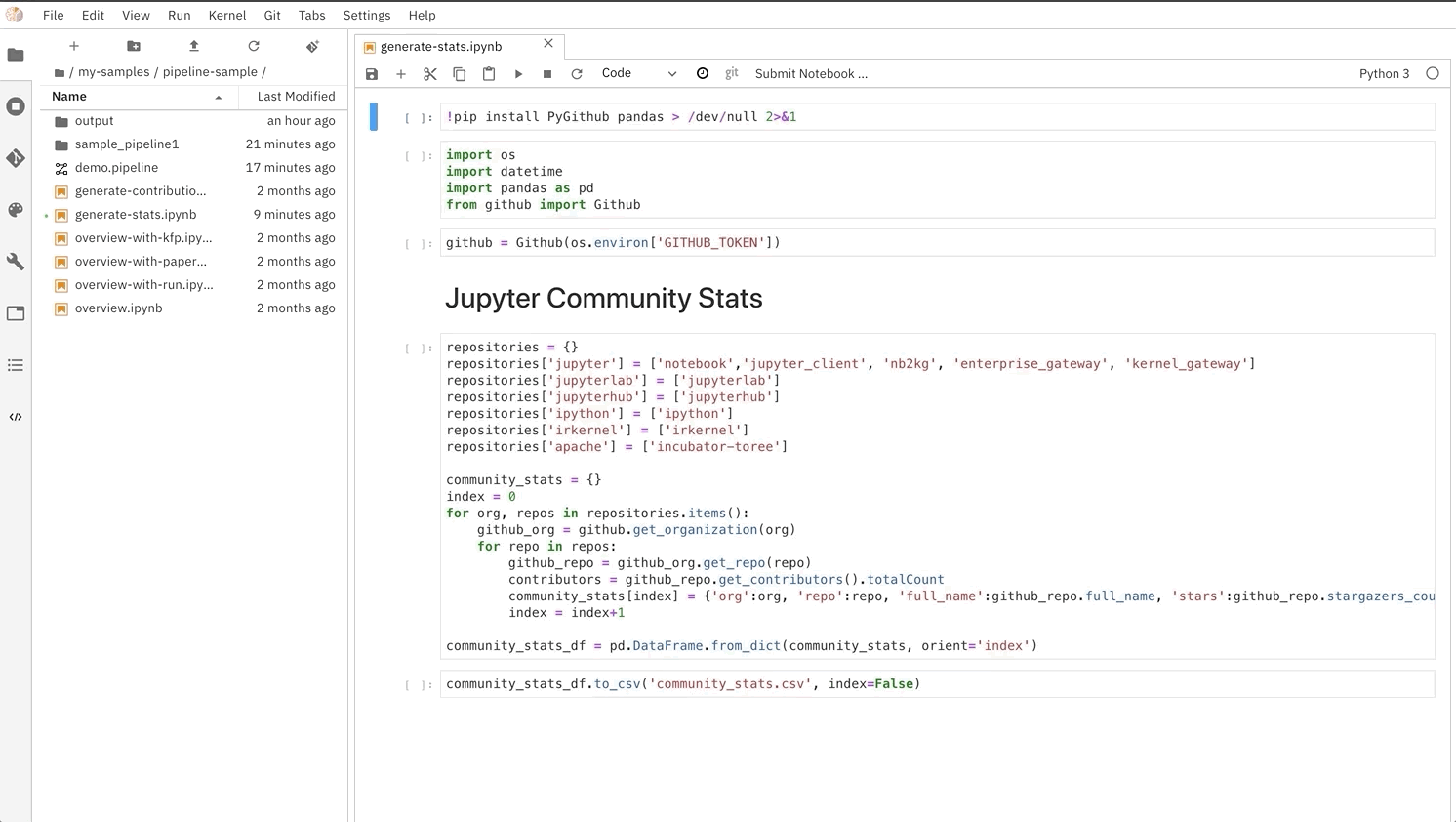Run the selected cell
The height and width of the screenshot is (822, 1456).
click(518, 74)
